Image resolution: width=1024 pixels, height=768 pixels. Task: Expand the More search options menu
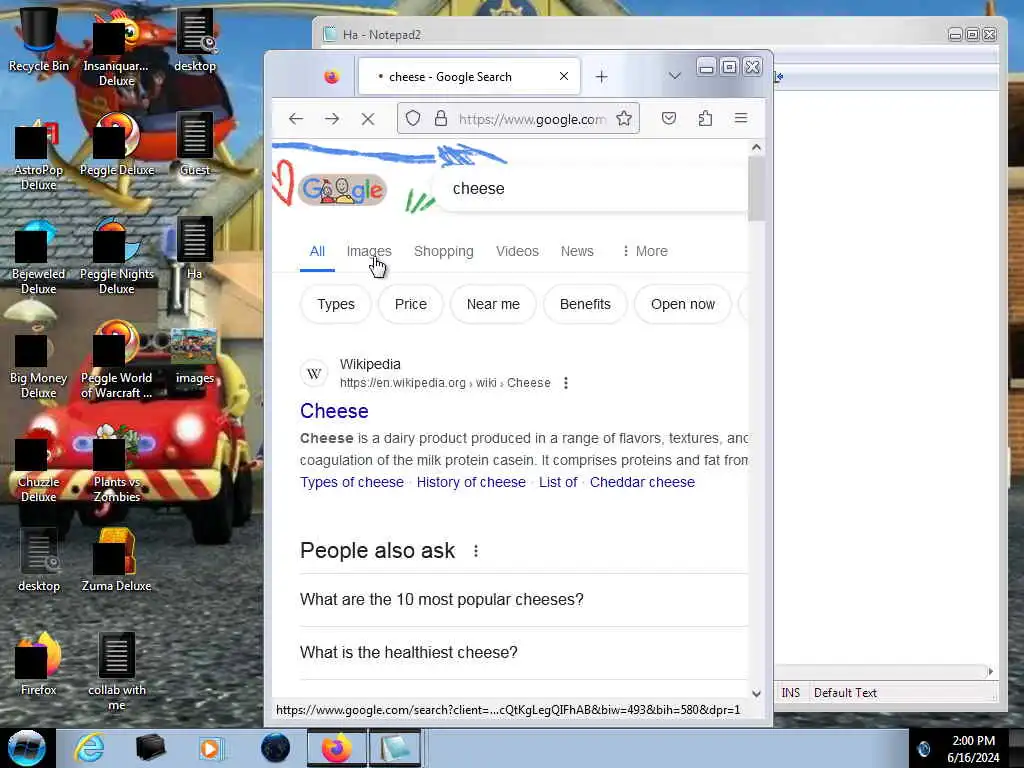644,251
